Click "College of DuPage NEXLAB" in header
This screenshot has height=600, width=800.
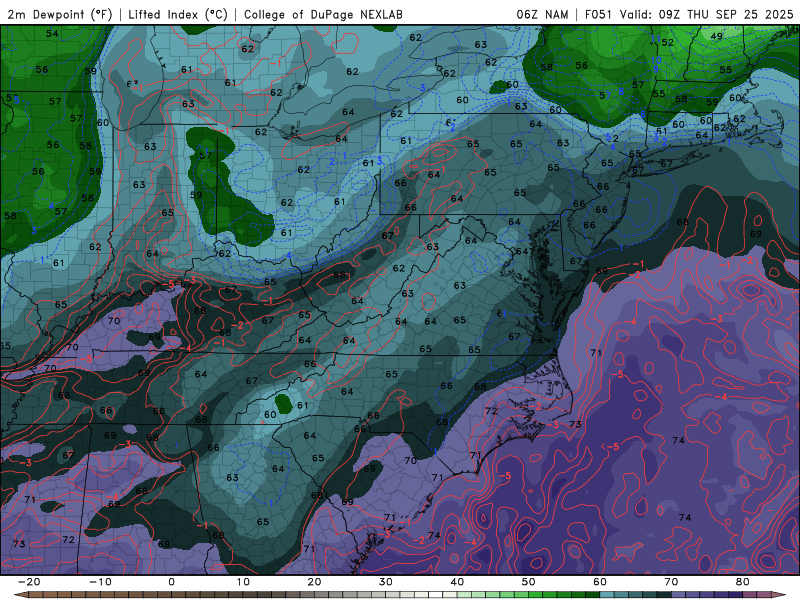pos(323,14)
